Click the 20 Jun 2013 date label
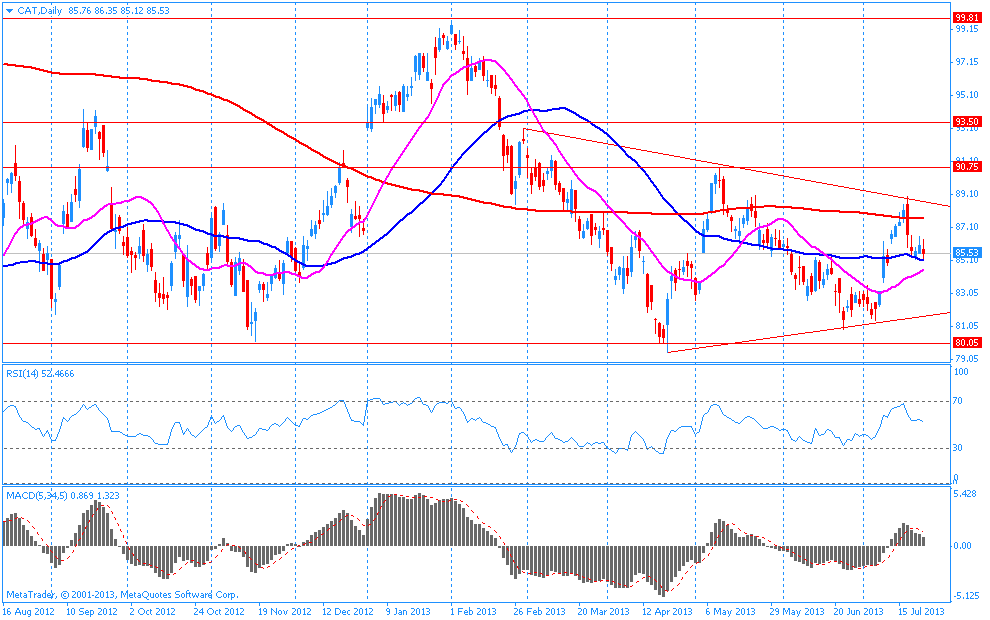Image resolution: width=990 pixels, height=620 pixels. [858, 612]
